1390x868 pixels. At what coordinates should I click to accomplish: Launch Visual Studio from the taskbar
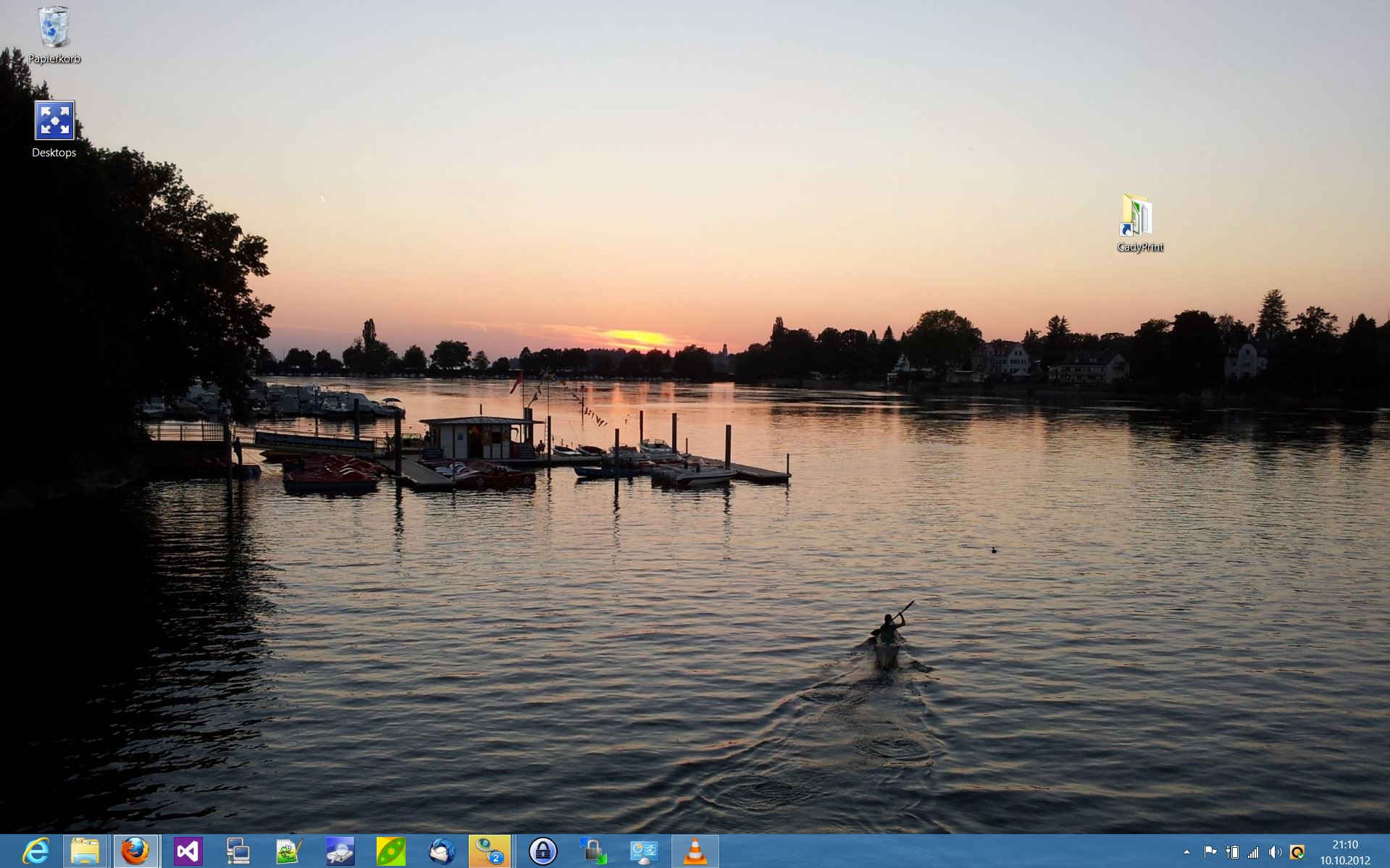(188, 851)
